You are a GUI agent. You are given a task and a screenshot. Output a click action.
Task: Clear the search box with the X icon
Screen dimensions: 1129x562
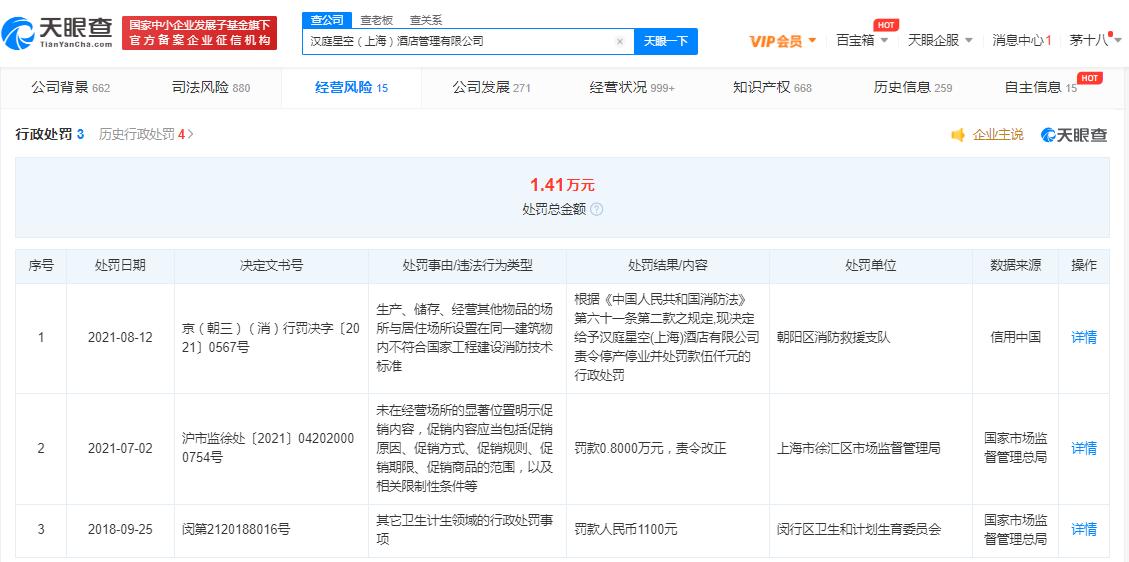click(619, 42)
